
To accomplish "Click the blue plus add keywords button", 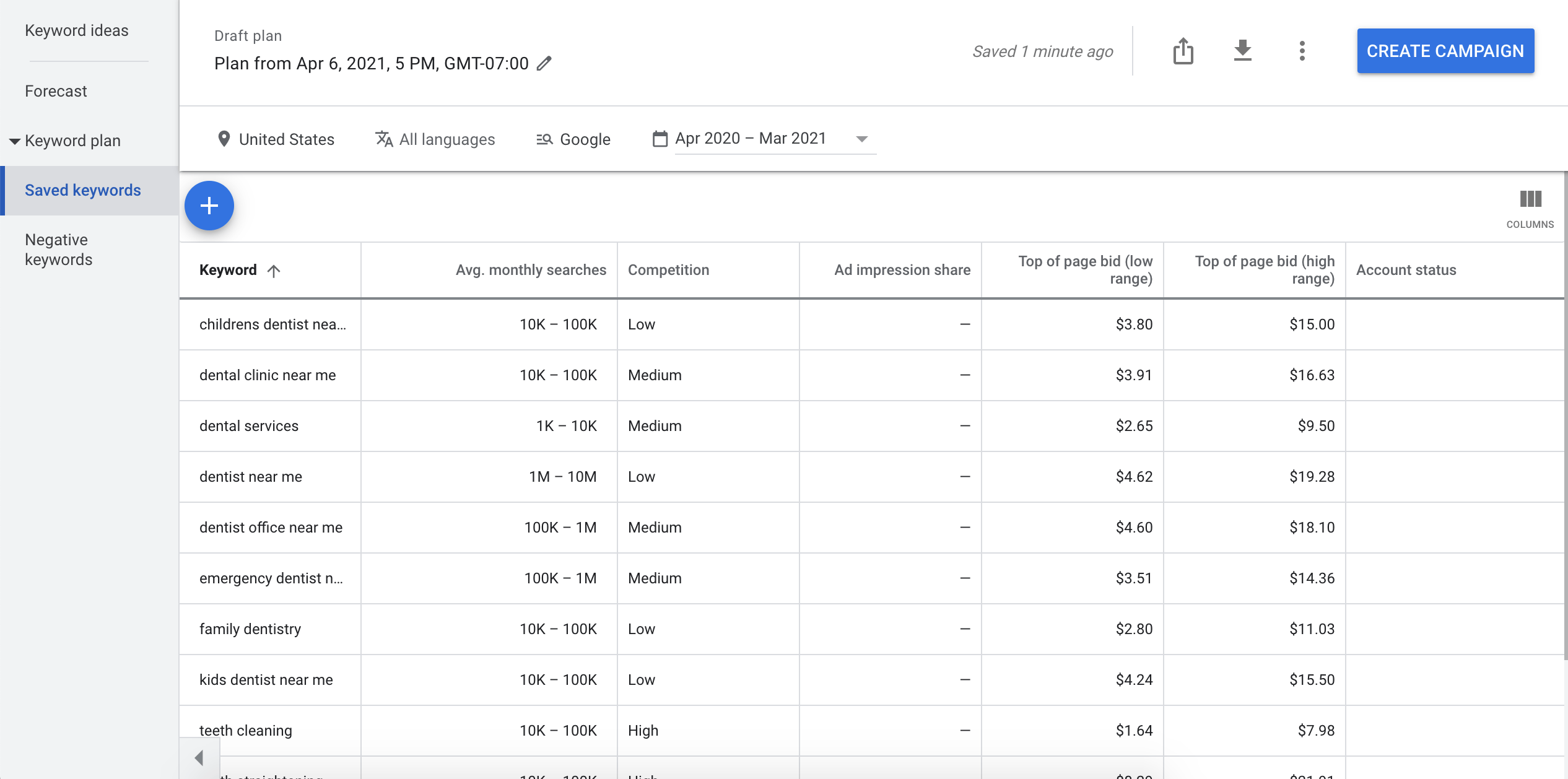I will tap(209, 206).
